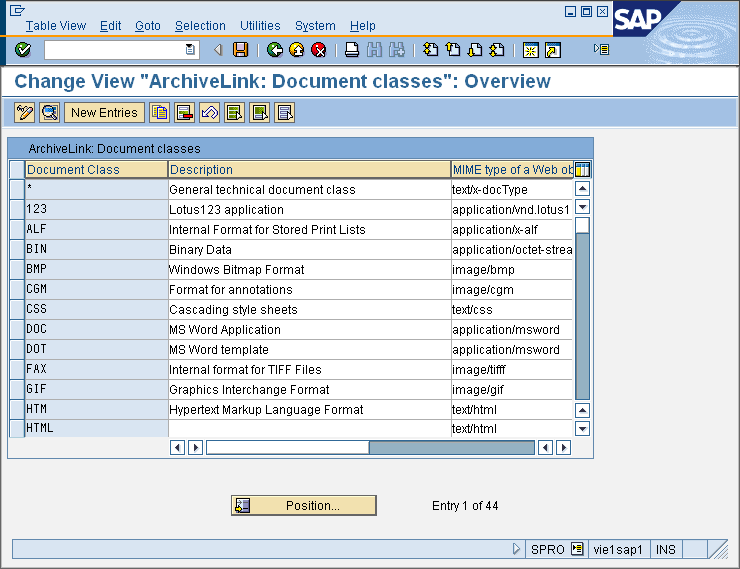Screen dimensions: 740x569
Task: Click the green Back arrow icon
Action: pyautogui.click(x=275, y=50)
